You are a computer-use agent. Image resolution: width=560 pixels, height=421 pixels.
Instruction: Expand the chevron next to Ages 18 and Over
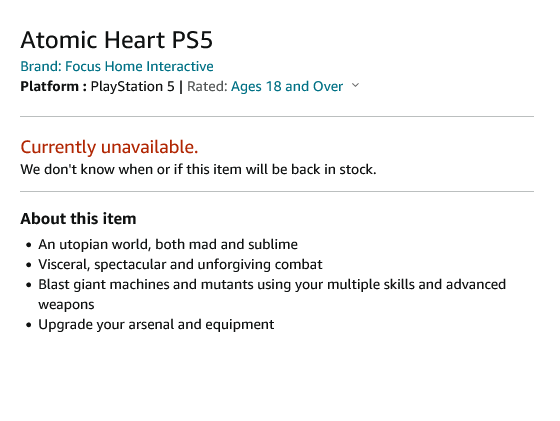355,85
